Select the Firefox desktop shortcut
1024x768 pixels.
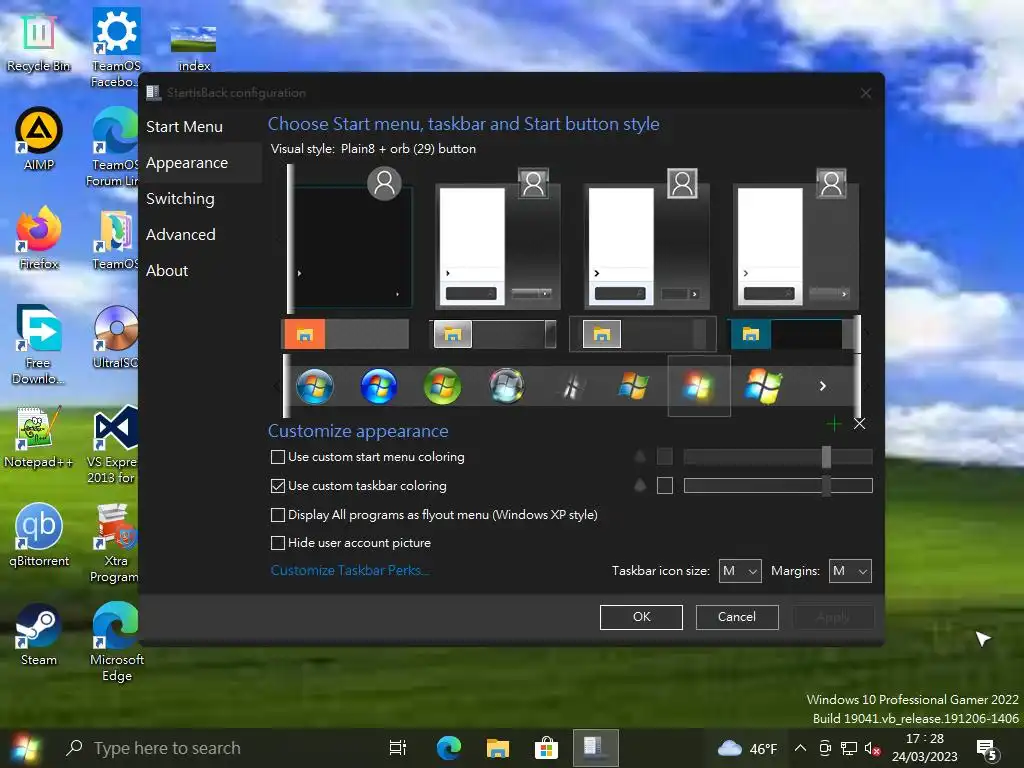click(39, 238)
